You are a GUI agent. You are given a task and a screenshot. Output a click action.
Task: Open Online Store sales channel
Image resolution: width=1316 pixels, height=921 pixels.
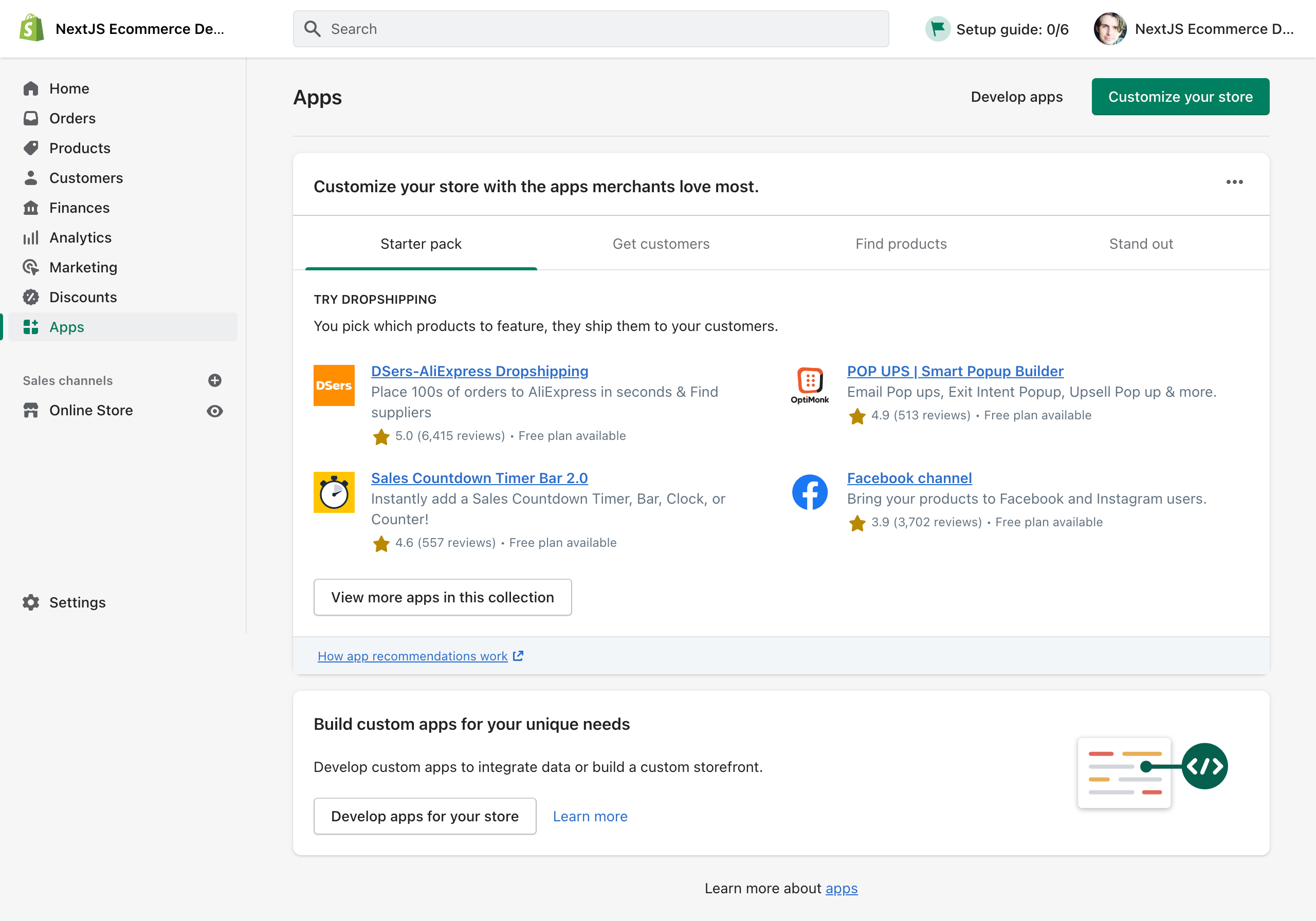point(90,410)
